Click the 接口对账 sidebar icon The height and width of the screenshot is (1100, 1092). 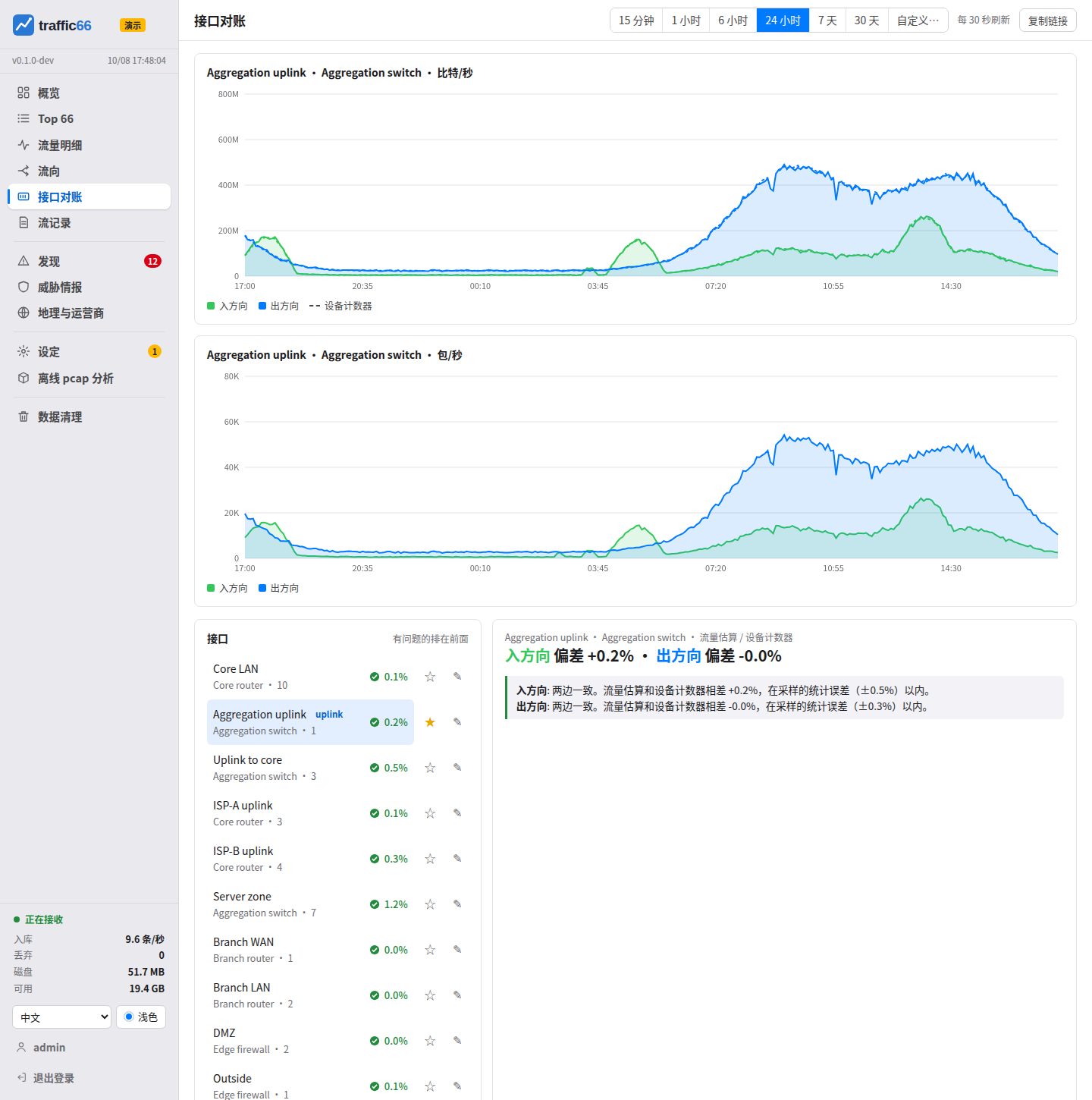pyautogui.click(x=24, y=196)
